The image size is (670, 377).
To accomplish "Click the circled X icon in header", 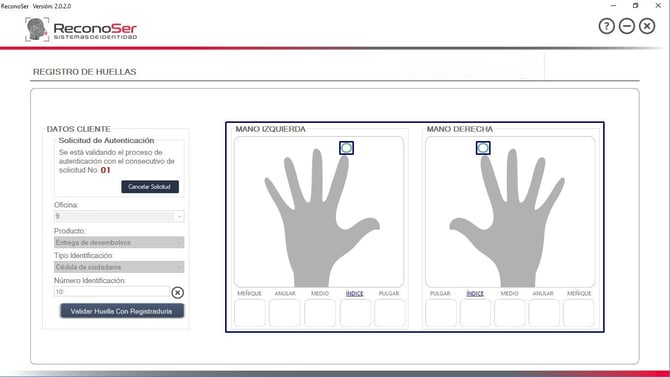I will pyautogui.click(x=647, y=26).
